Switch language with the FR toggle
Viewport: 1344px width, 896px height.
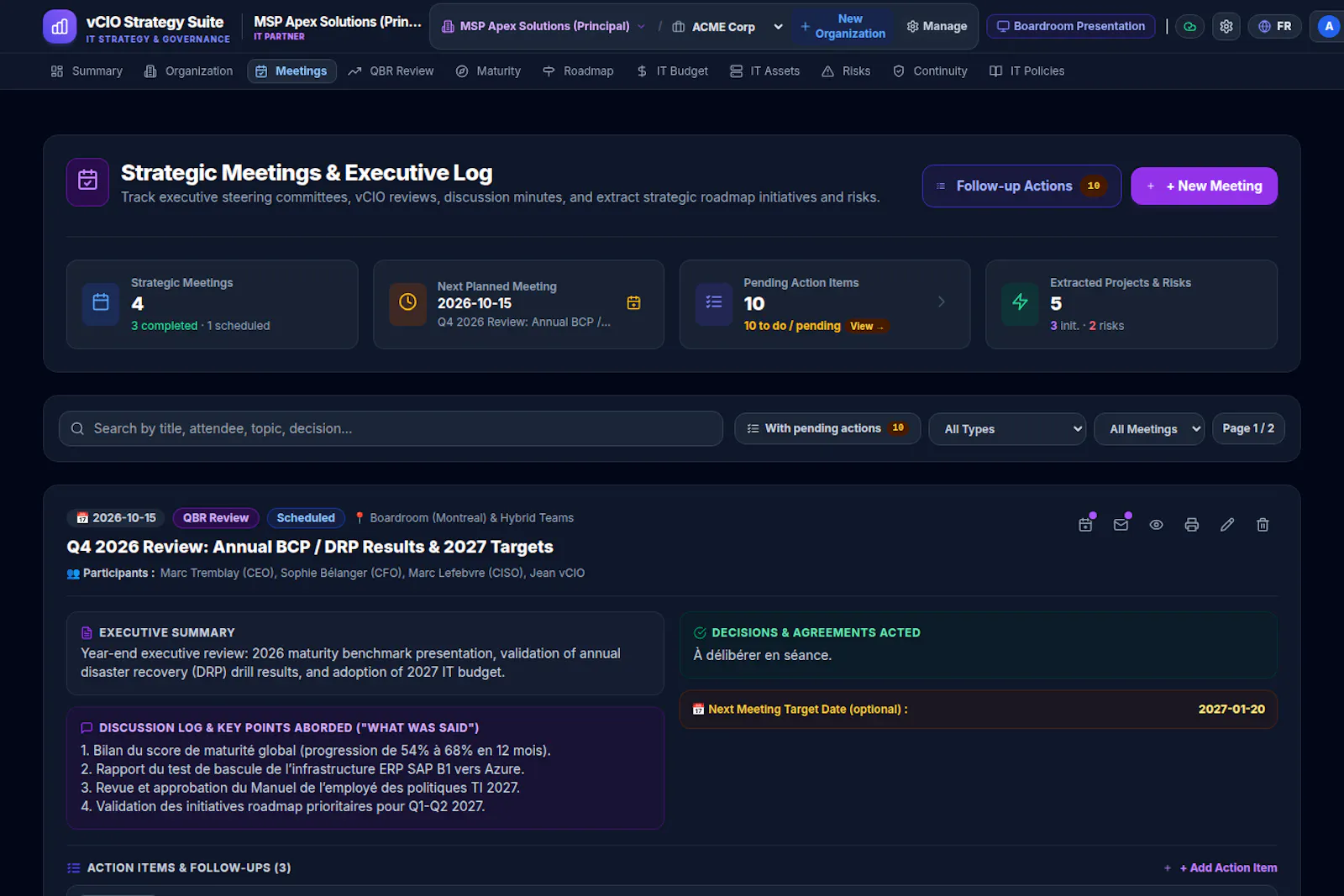1274,27
